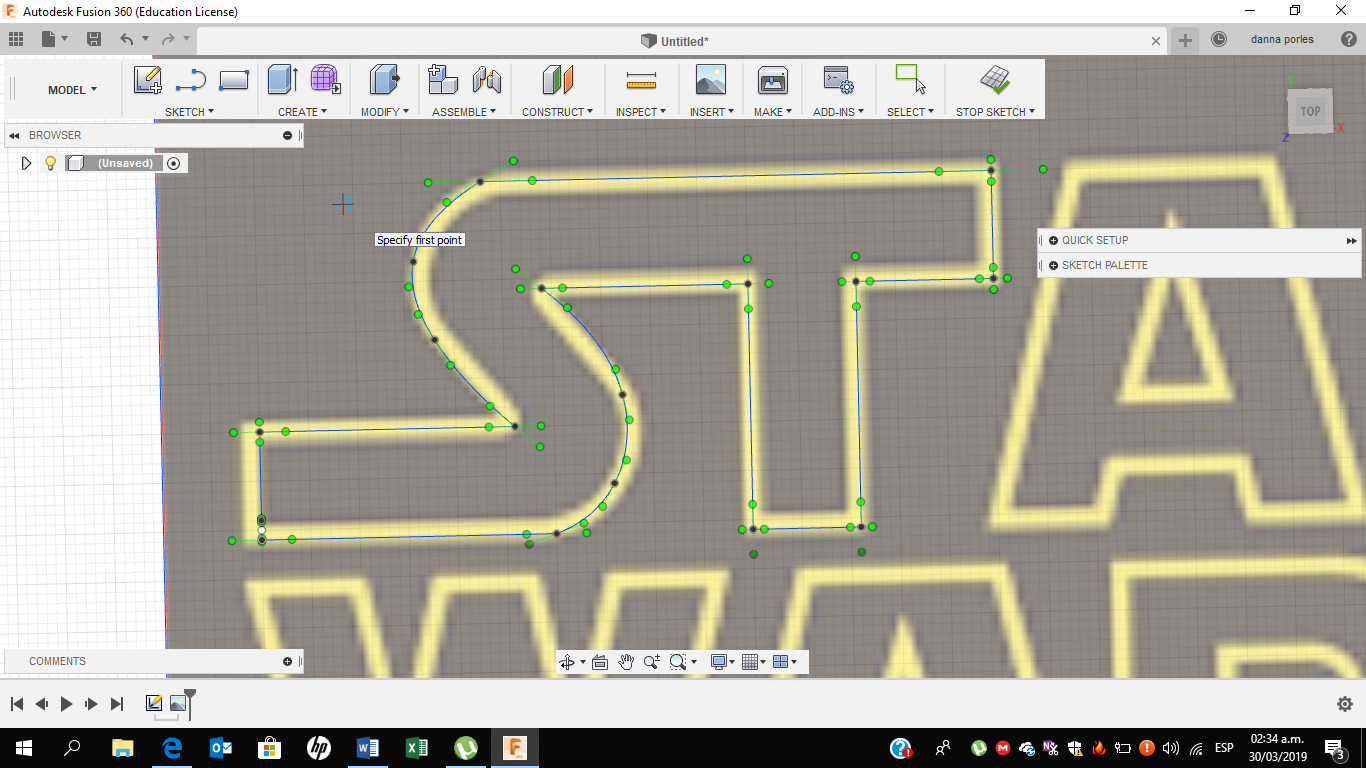Click the Redo arrow
The width and height of the screenshot is (1366, 768).
pyautogui.click(x=167, y=39)
